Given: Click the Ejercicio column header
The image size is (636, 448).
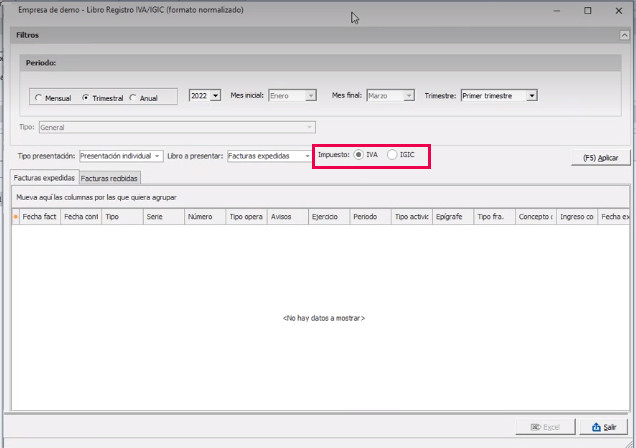Looking at the screenshot, I should pos(329,217).
